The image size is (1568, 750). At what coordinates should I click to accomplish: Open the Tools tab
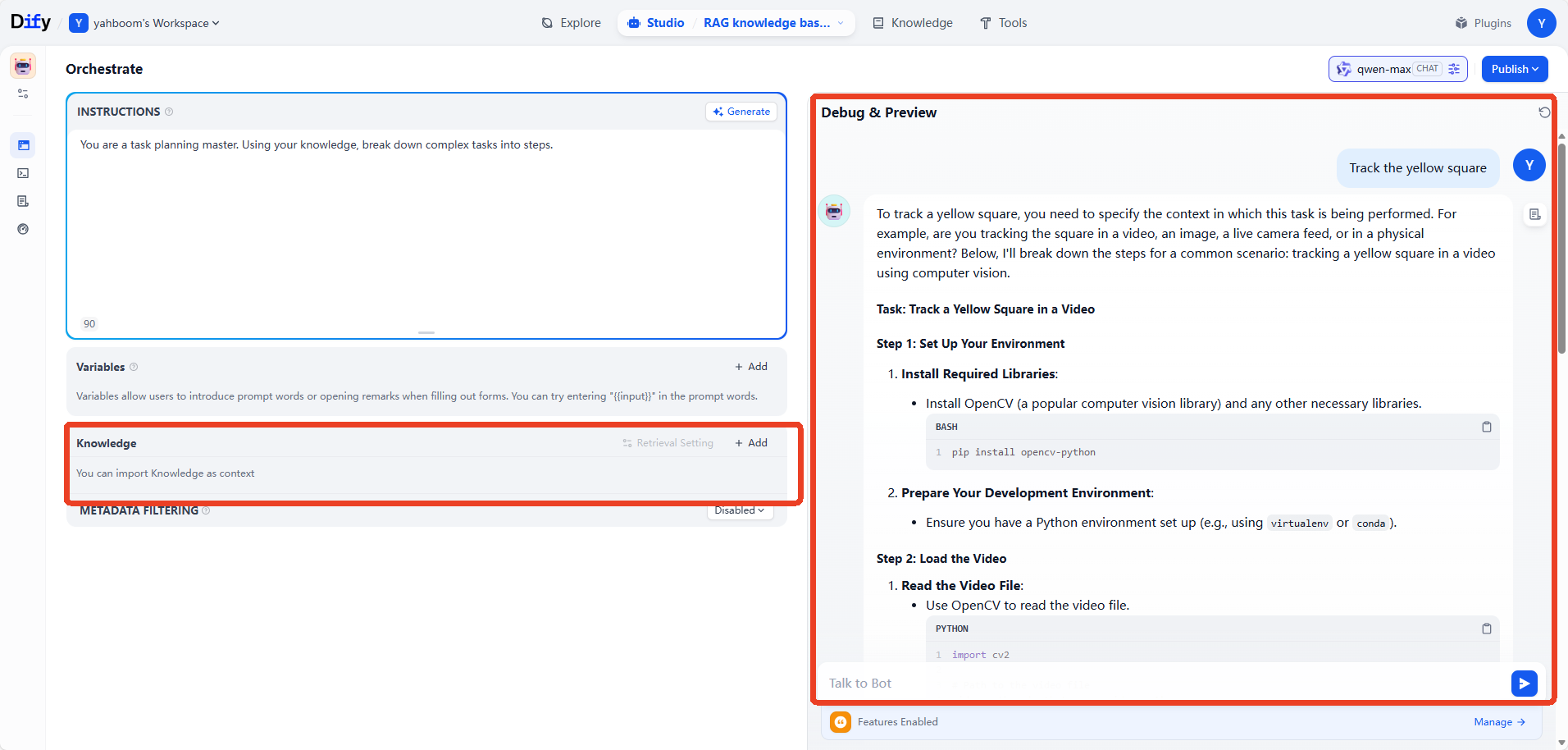click(1003, 23)
